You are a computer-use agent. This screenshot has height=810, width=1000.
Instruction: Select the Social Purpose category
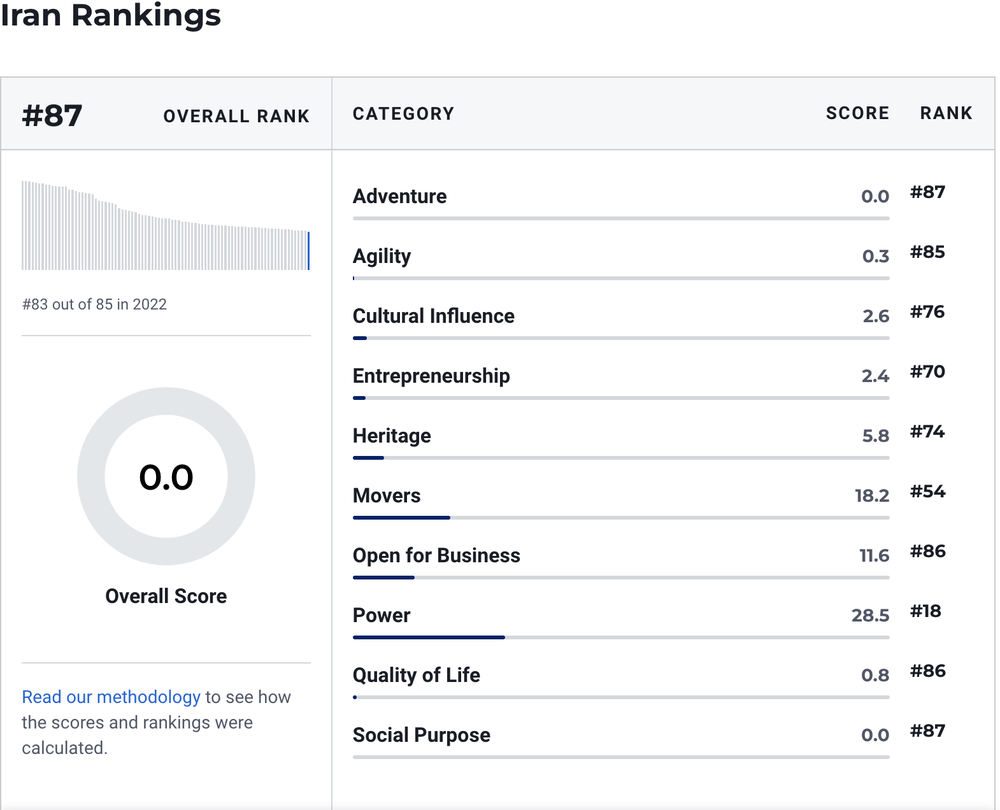(422, 735)
